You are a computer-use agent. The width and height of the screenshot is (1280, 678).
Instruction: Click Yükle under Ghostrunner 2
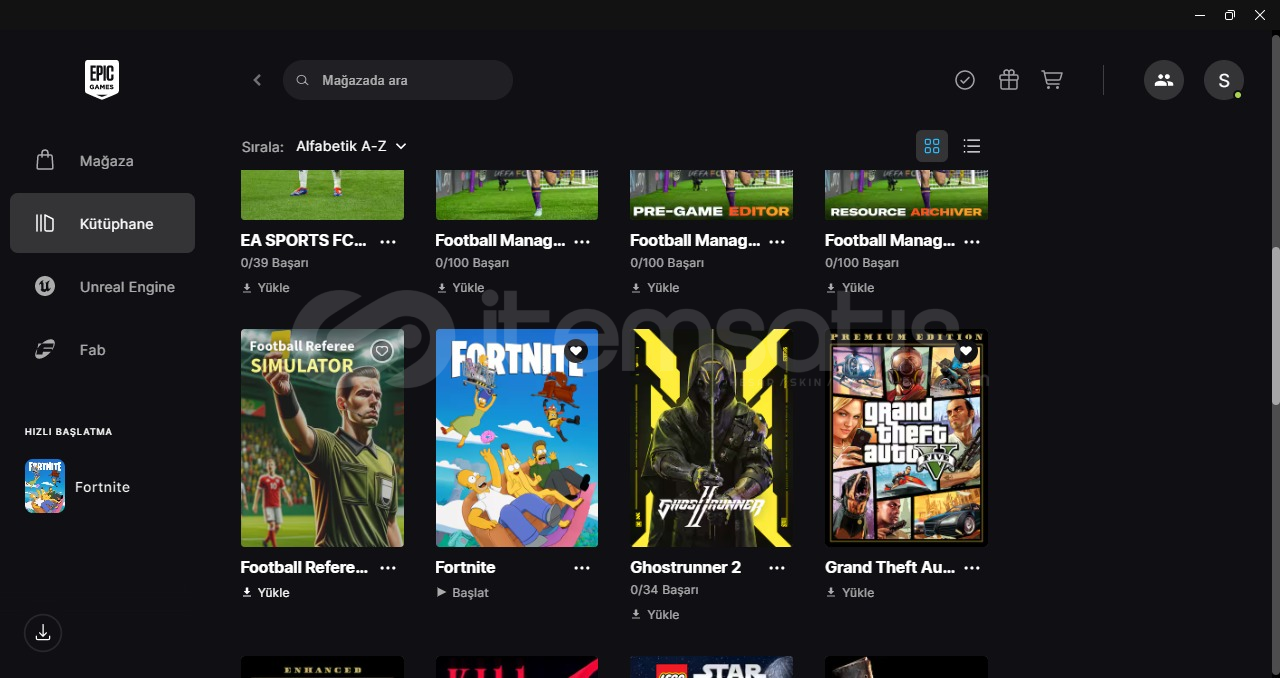pyautogui.click(x=656, y=614)
